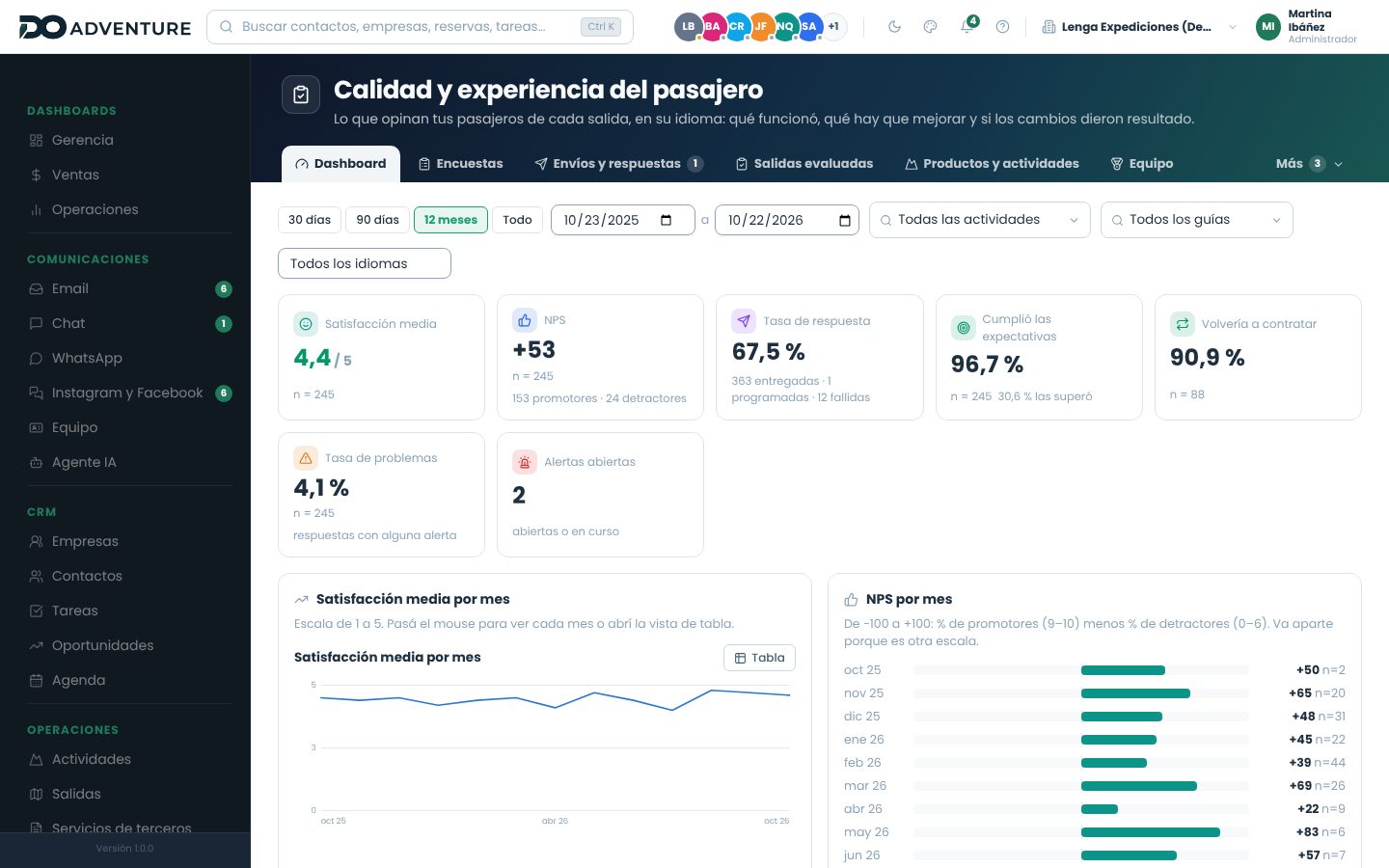Click the DO Adventure logo
The image size is (1389, 868).
point(105,27)
